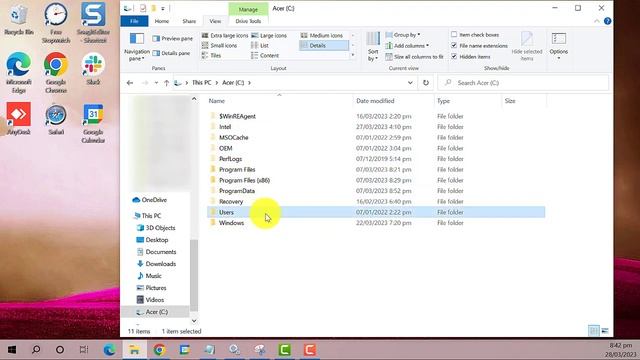The image size is (640, 360).
Task: Expand This PC breadcrumb chevron
Action: pyautogui.click(x=217, y=83)
